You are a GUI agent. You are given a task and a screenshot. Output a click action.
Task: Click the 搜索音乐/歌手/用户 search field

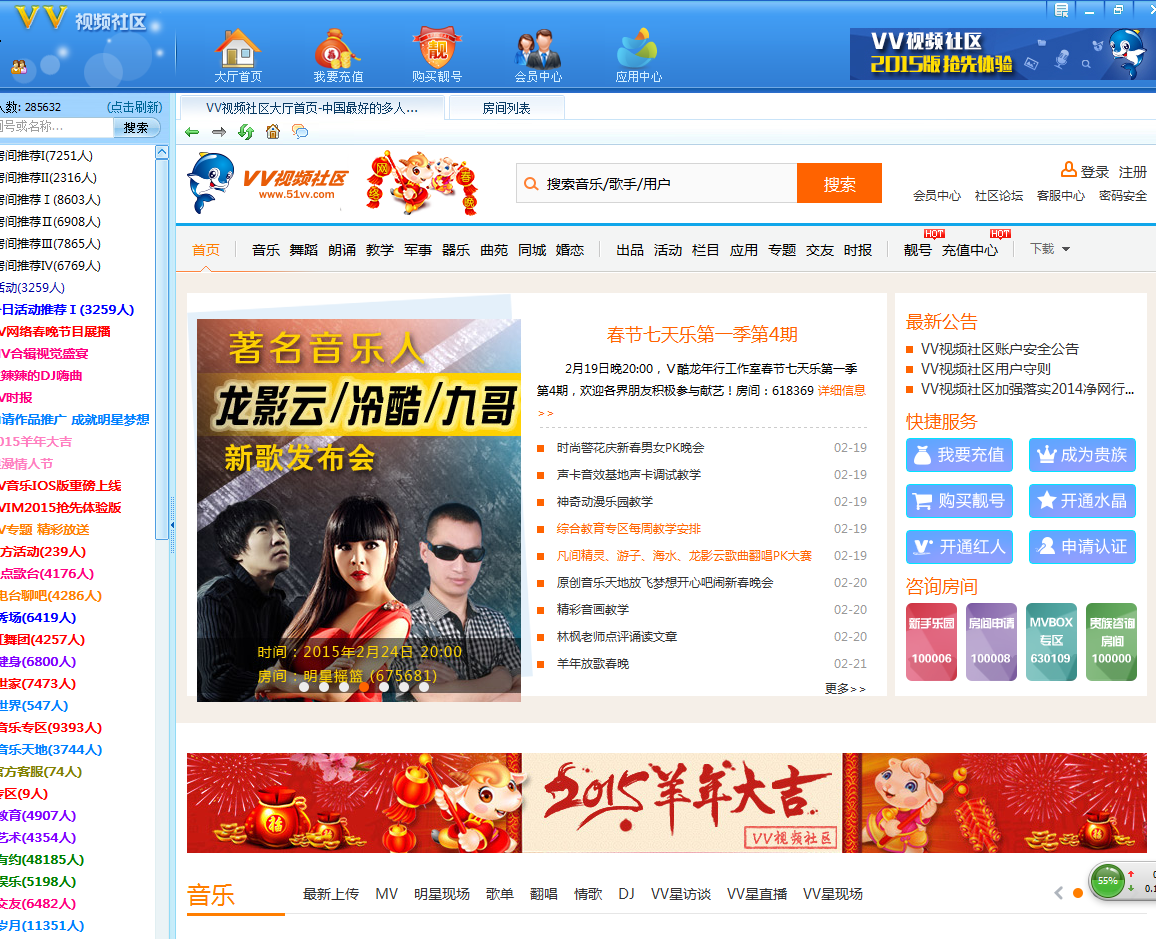click(665, 184)
